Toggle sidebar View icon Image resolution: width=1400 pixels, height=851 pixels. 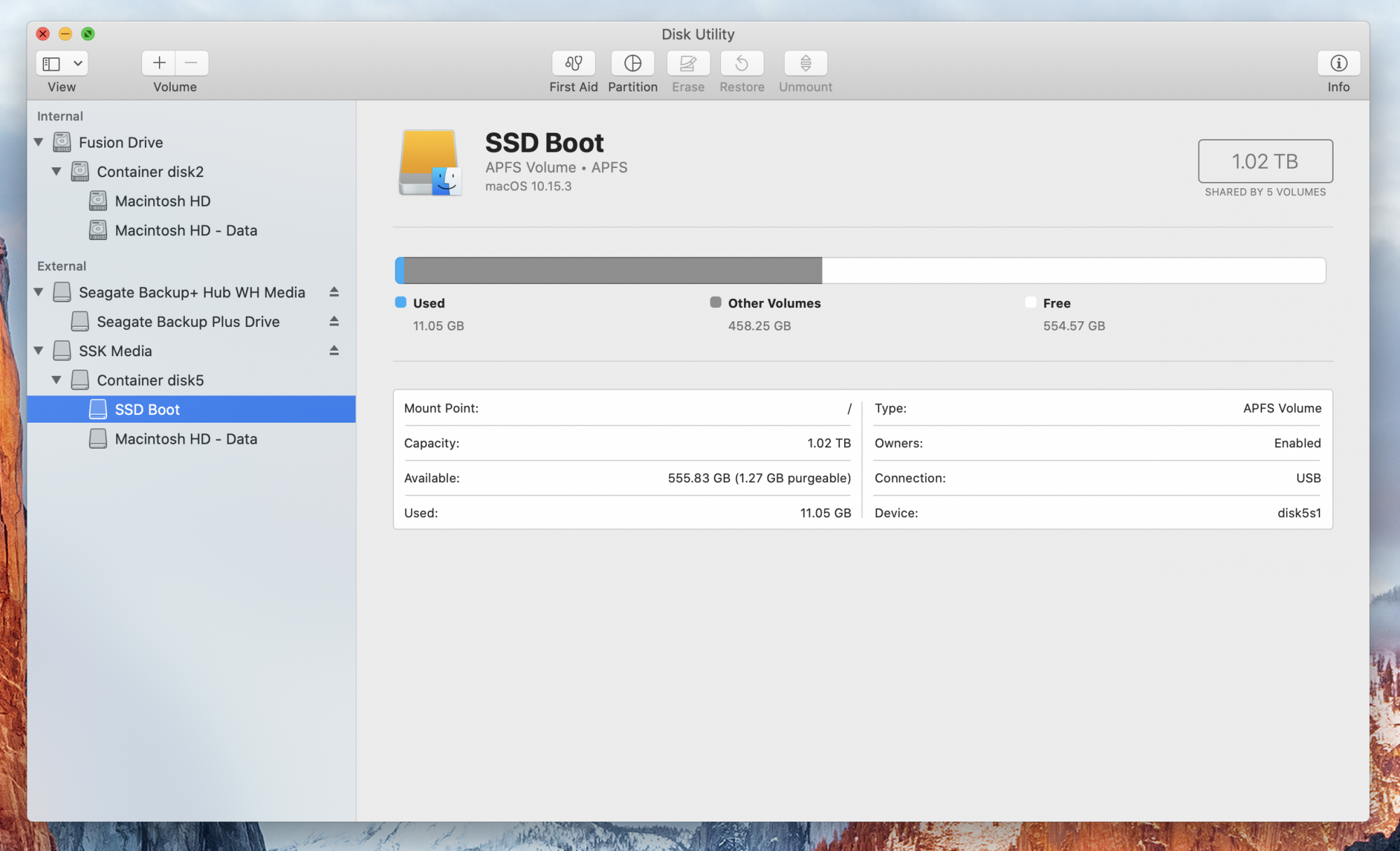52,64
